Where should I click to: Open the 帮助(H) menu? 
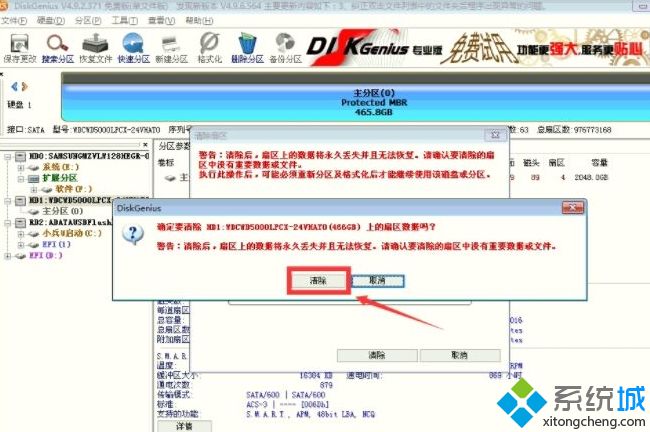(x=199, y=20)
